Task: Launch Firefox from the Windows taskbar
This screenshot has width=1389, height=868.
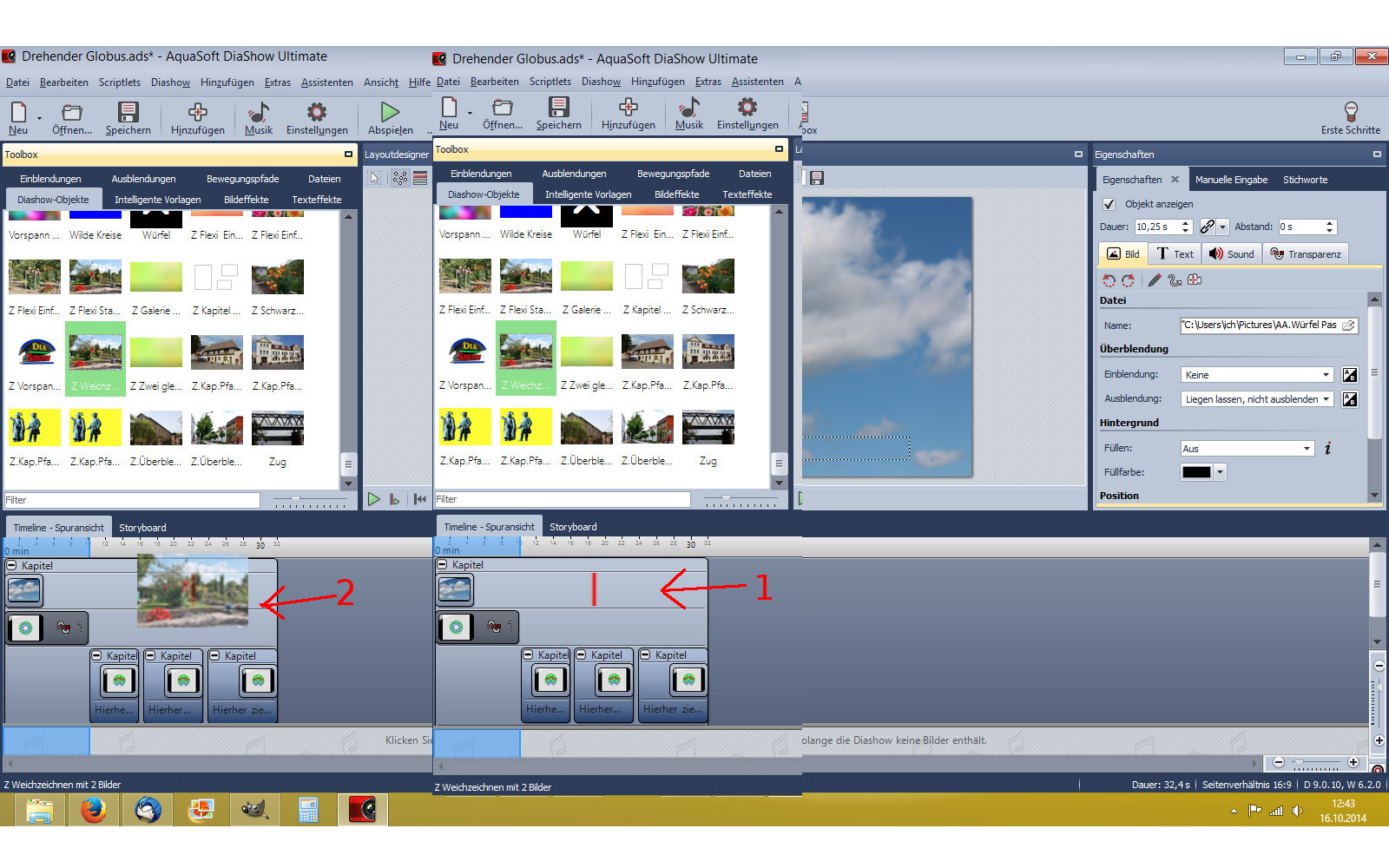Action: 93,810
